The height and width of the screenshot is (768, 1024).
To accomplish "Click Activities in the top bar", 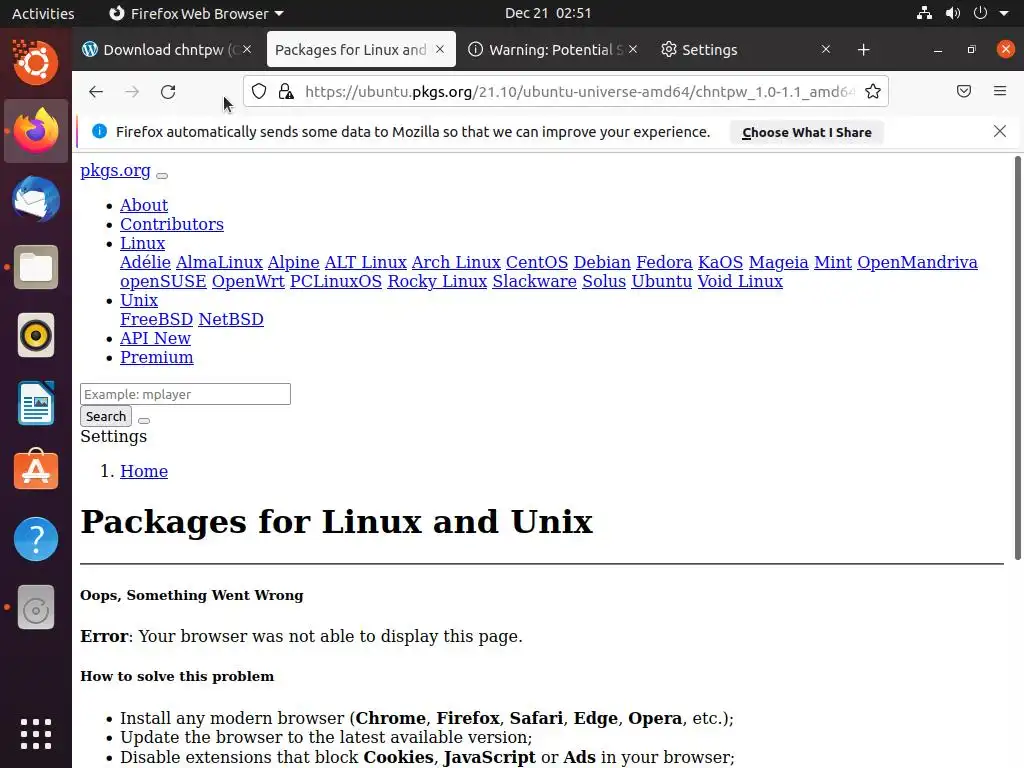I will [x=43, y=13].
